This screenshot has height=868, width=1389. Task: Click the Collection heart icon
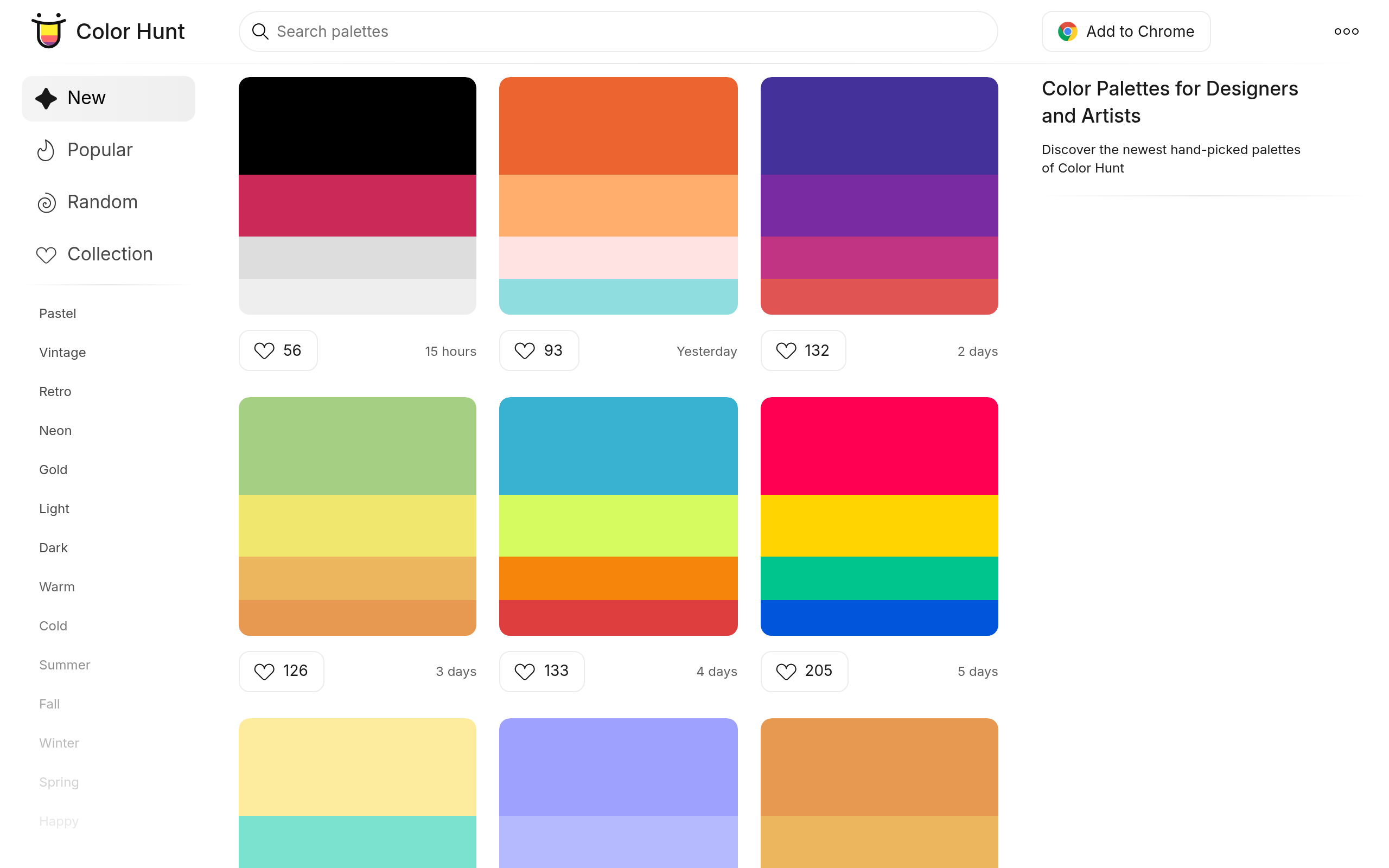pos(47,255)
